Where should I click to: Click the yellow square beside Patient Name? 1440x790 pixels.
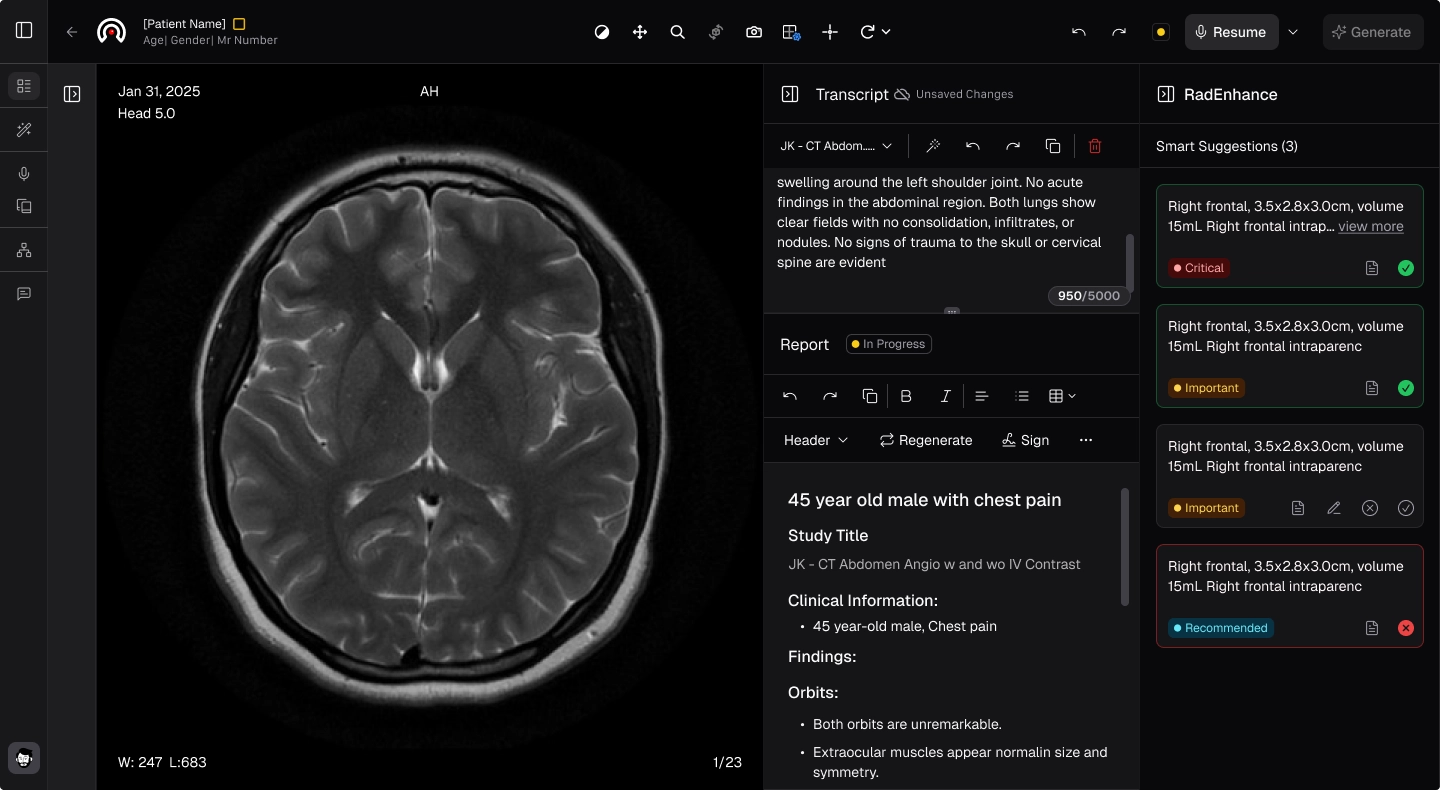(239, 23)
